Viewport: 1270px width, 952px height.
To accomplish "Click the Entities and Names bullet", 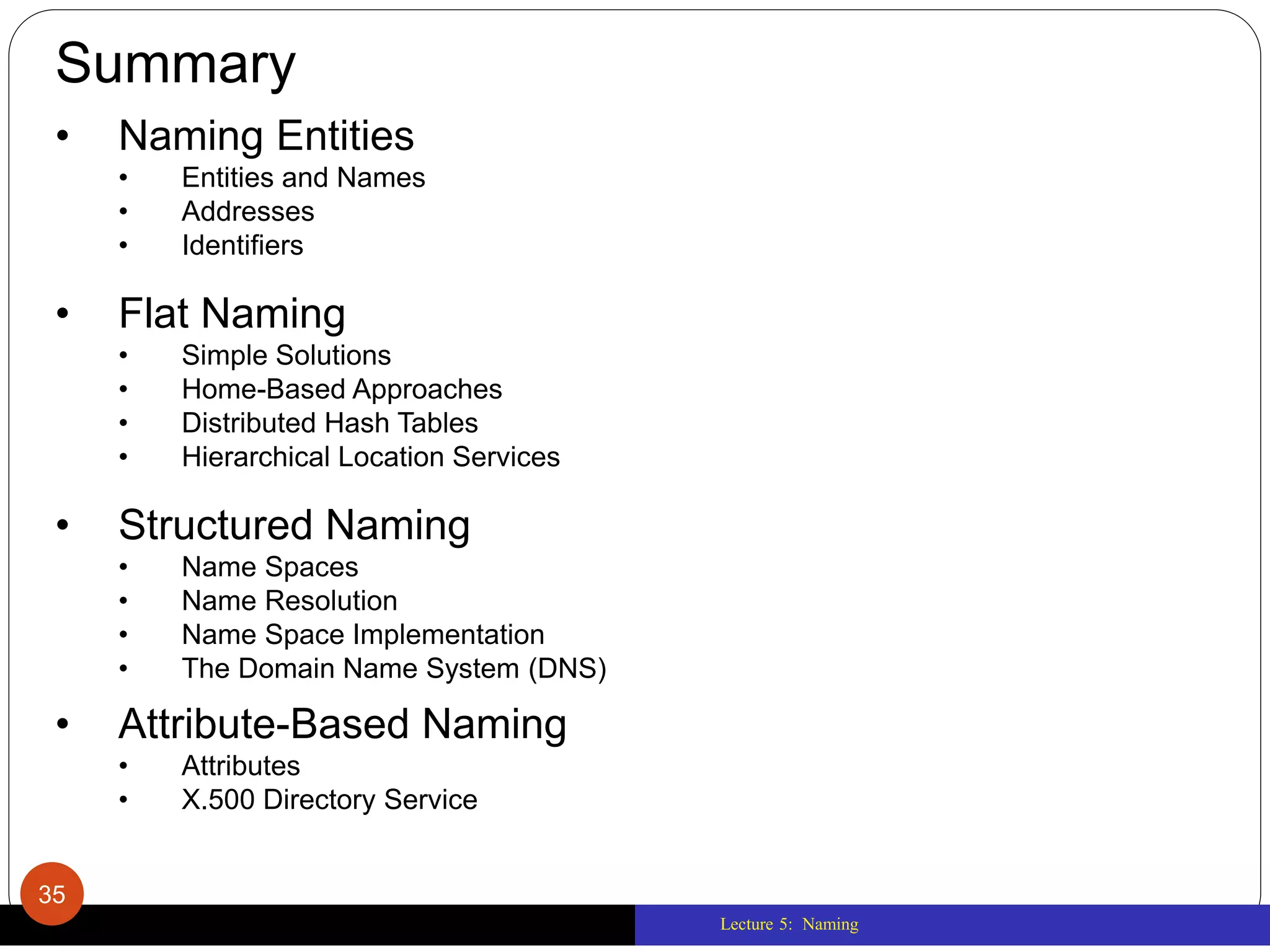I will click(x=303, y=178).
